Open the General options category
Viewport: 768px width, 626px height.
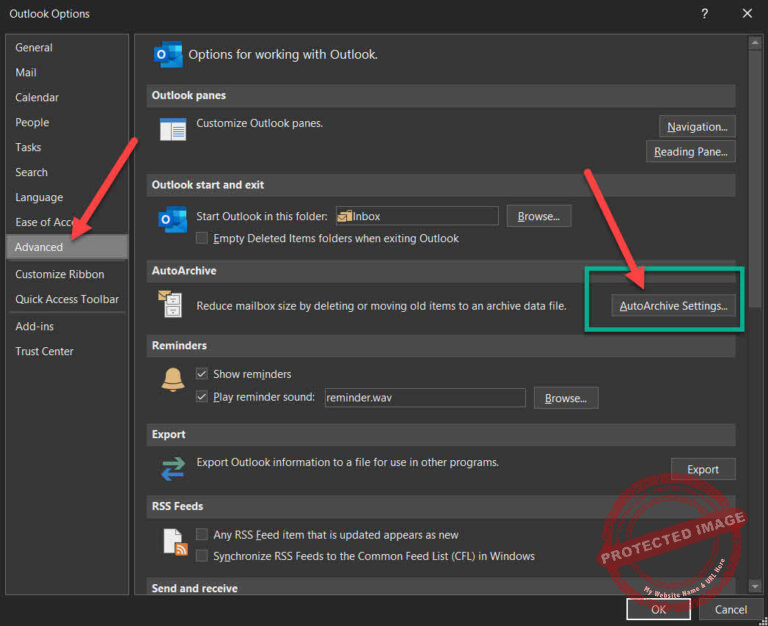pyautogui.click(x=67, y=48)
